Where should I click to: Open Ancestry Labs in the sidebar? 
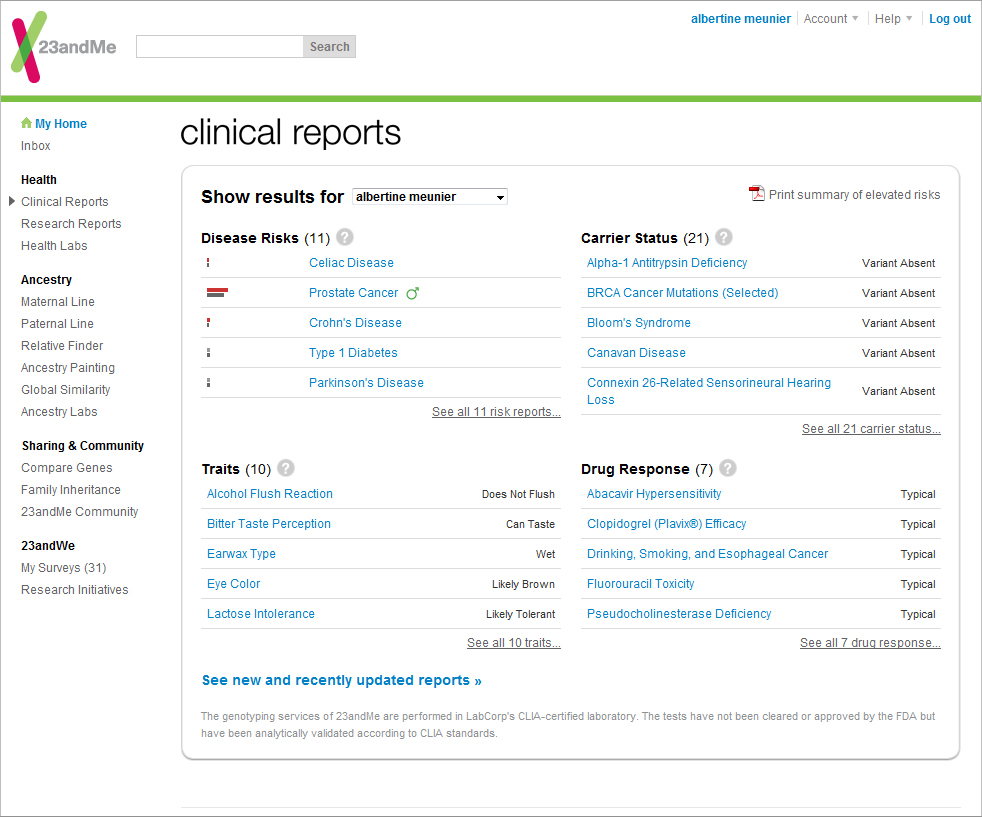(x=59, y=411)
